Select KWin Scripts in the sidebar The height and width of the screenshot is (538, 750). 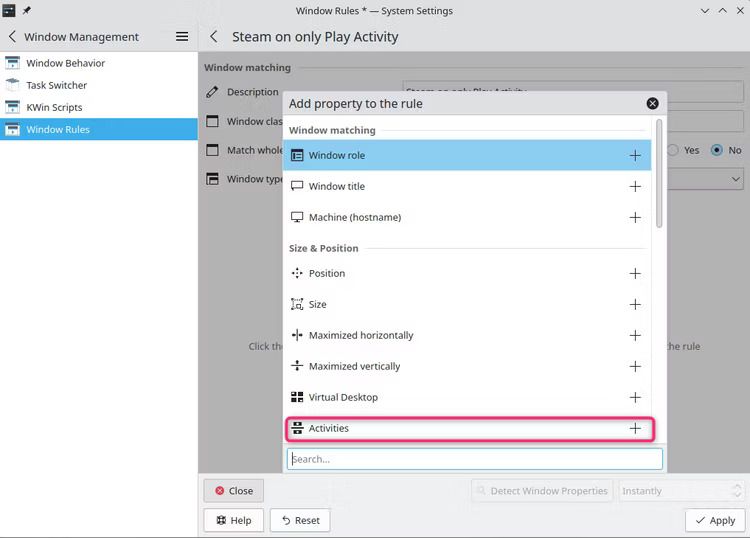click(99, 107)
